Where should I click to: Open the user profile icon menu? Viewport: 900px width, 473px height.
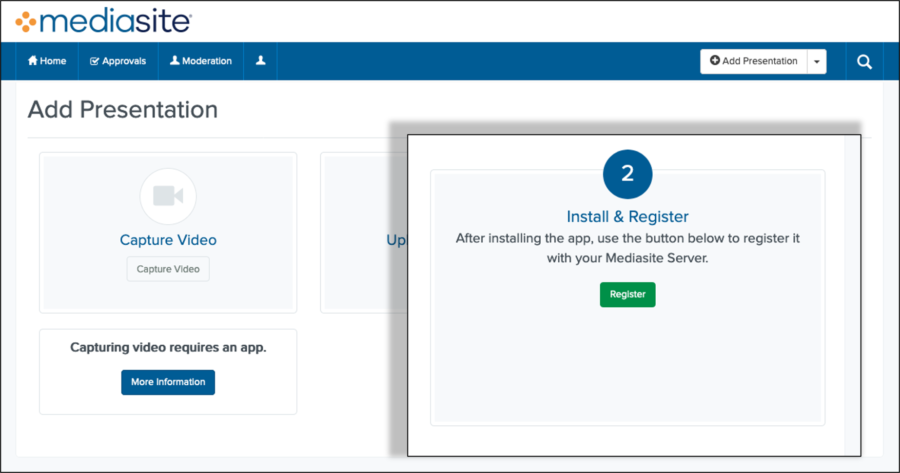pos(261,61)
